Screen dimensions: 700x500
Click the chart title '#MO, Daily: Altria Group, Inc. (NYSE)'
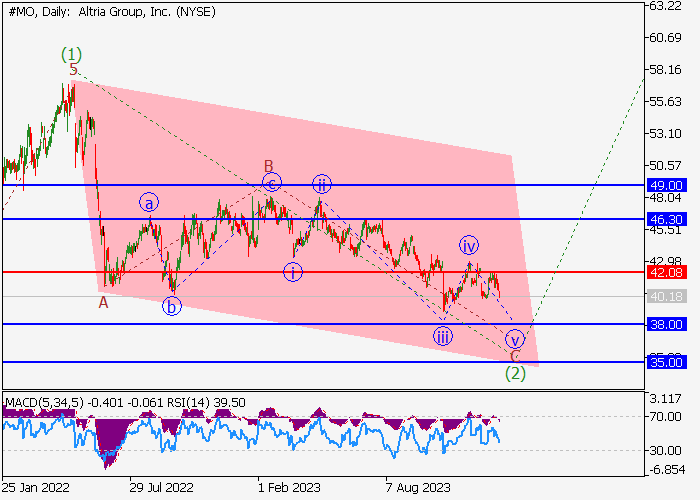pos(112,12)
